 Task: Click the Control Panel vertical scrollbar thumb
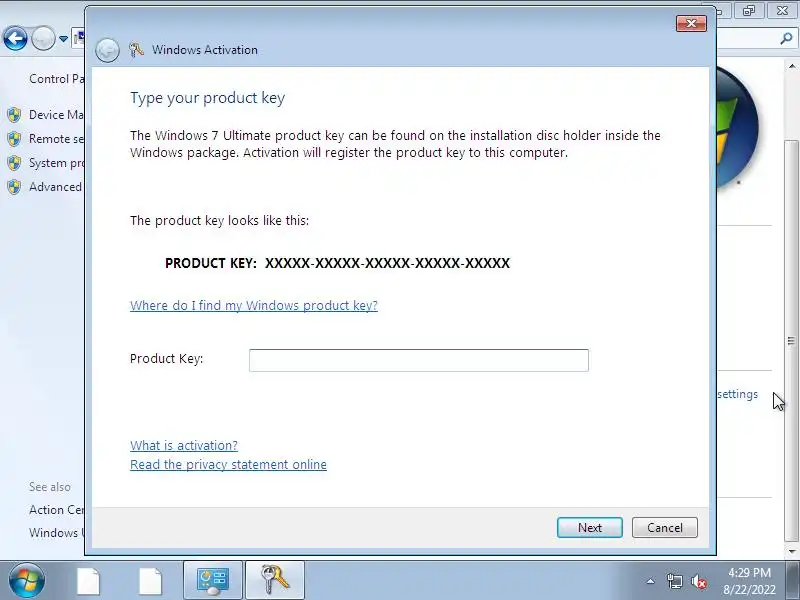point(791,340)
